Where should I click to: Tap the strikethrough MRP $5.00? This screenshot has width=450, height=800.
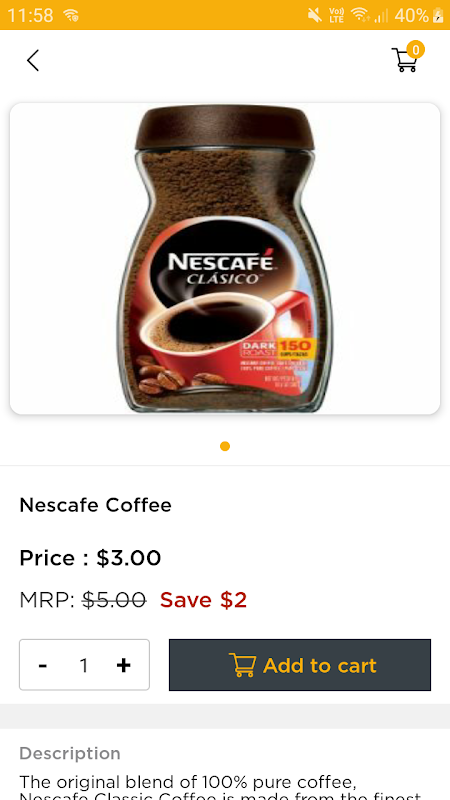114,599
